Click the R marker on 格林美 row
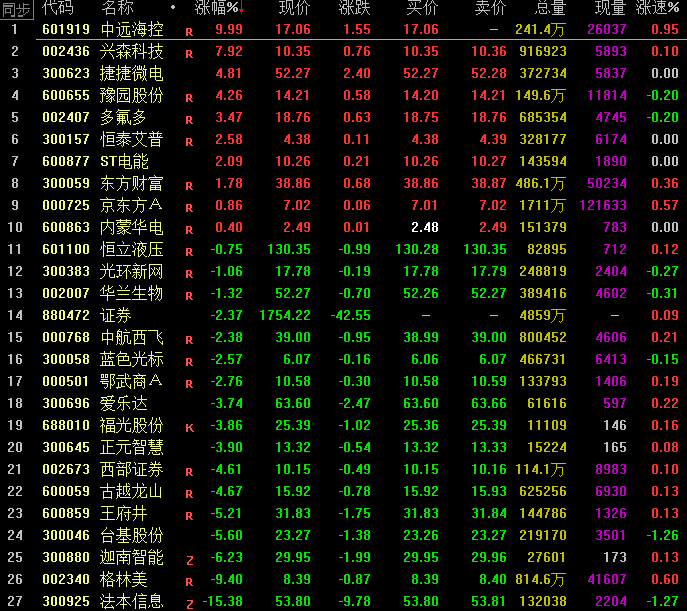The image size is (687, 611). (x=189, y=582)
